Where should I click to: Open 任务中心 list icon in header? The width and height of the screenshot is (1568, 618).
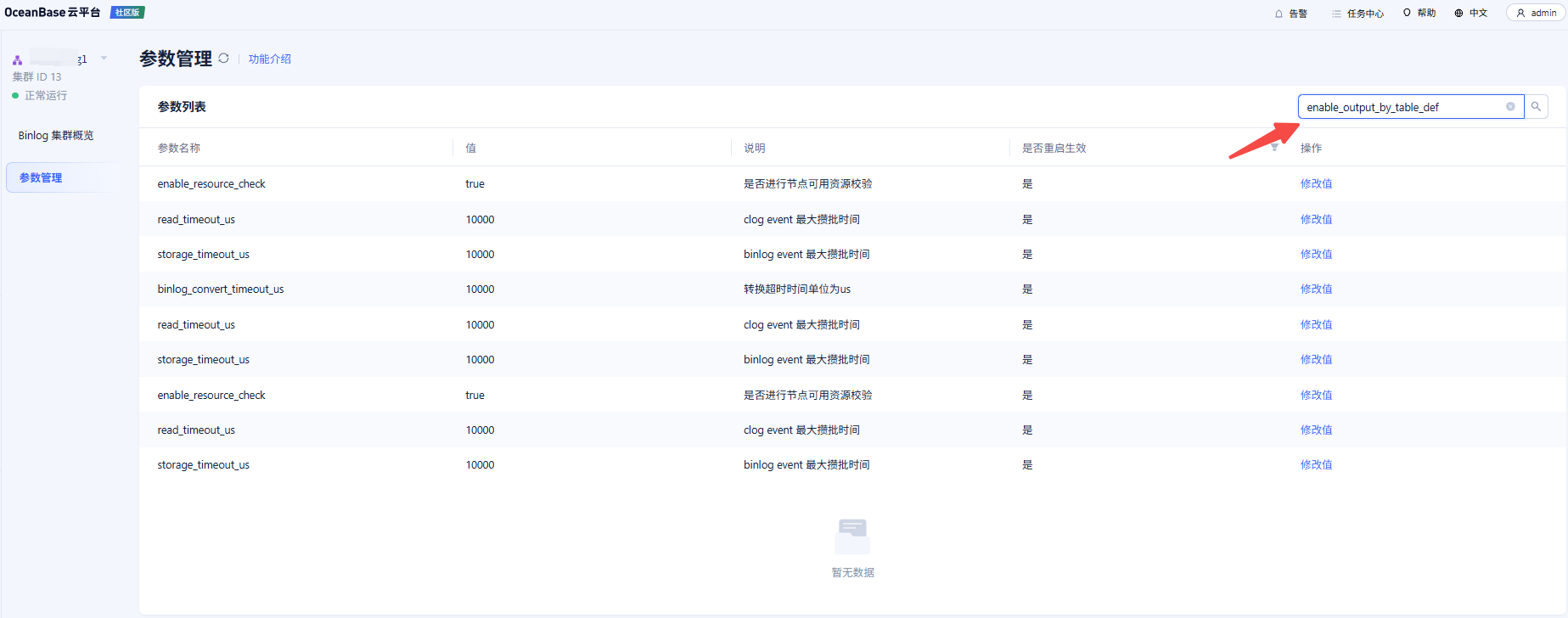click(x=1336, y=14)
